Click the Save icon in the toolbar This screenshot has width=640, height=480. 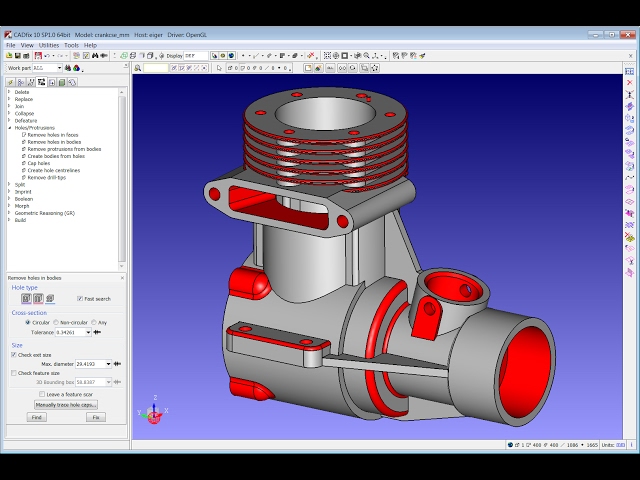pyautogui.click(x=20, y=56)
